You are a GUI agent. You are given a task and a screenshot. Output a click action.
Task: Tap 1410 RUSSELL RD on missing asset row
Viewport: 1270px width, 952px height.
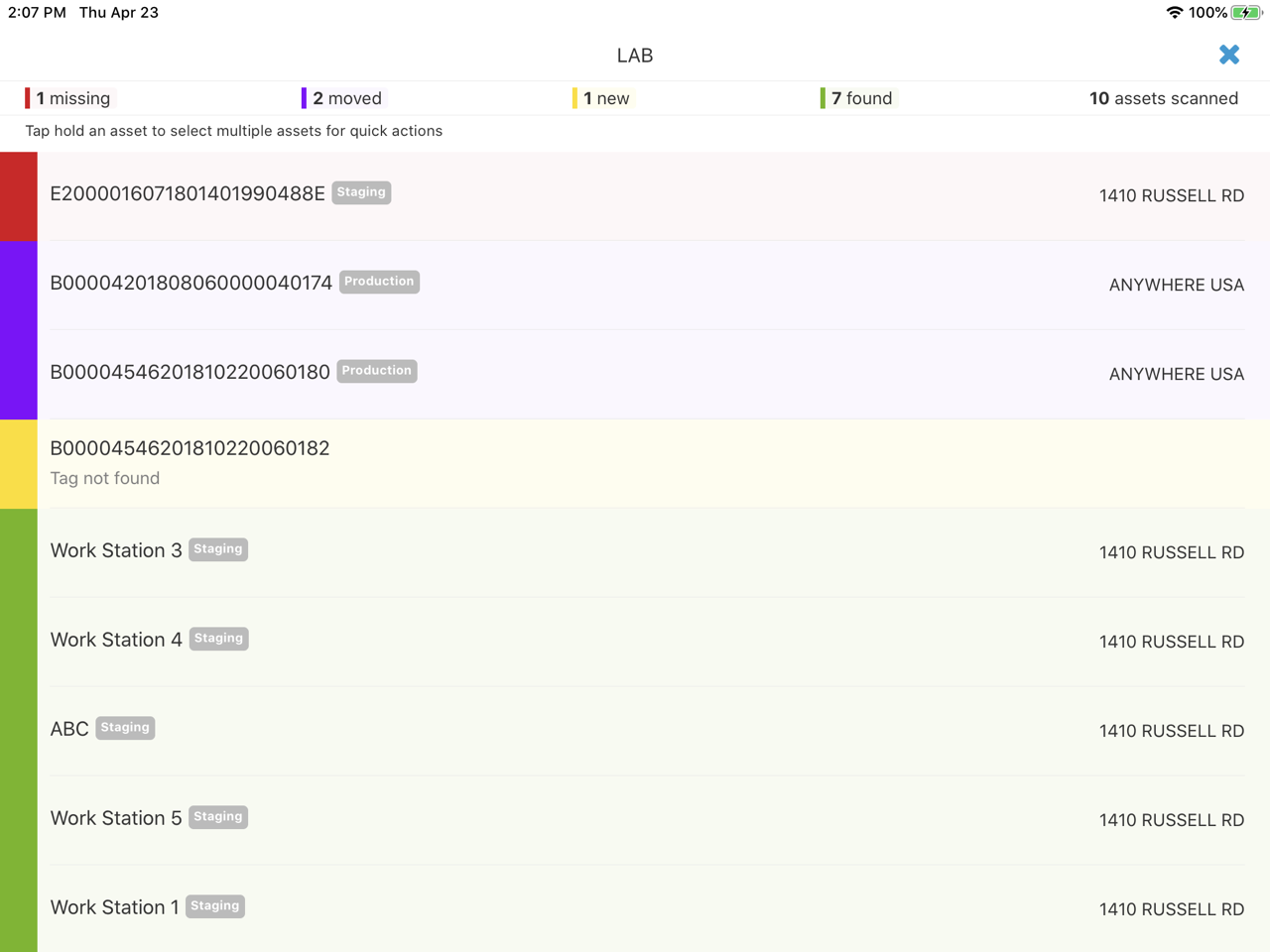tap(1172, 196)
